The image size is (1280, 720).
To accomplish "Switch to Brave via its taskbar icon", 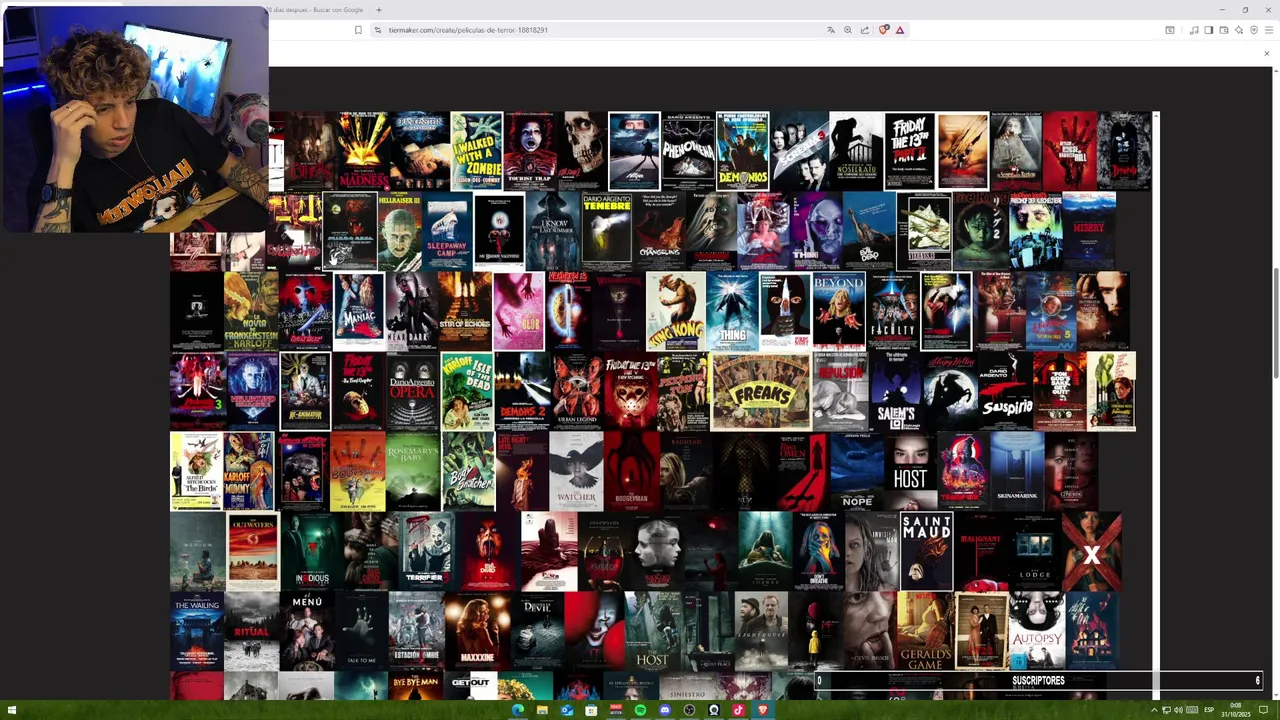I will click(762, 710).
